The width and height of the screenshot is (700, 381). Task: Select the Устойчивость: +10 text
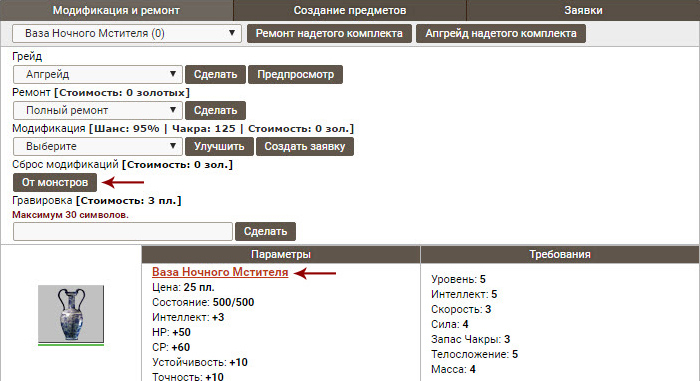[200, 362]
